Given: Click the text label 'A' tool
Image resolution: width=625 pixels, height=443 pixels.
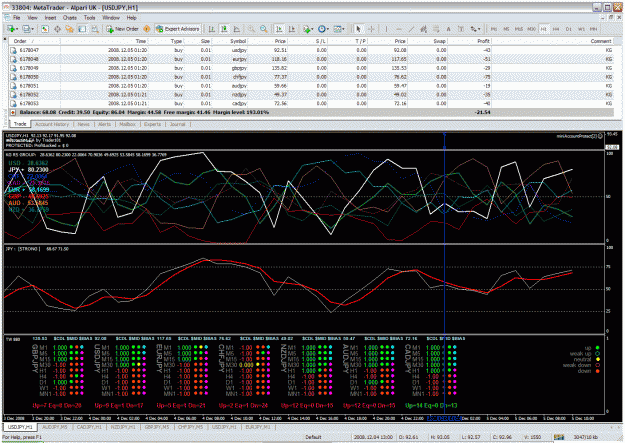Looking at the screenshot, I should [448, 29].
